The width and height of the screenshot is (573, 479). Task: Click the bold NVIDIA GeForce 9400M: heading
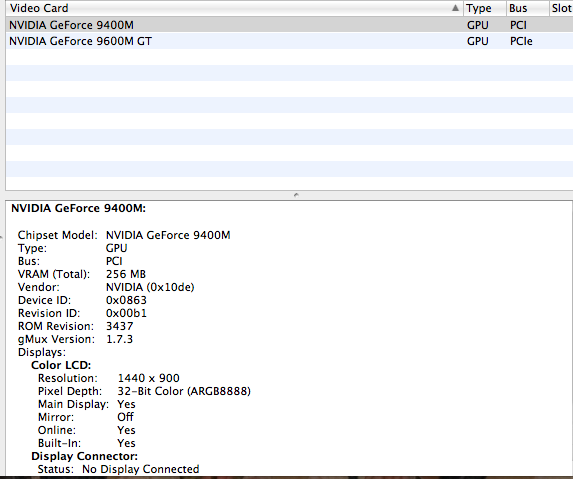coord(78,208)
